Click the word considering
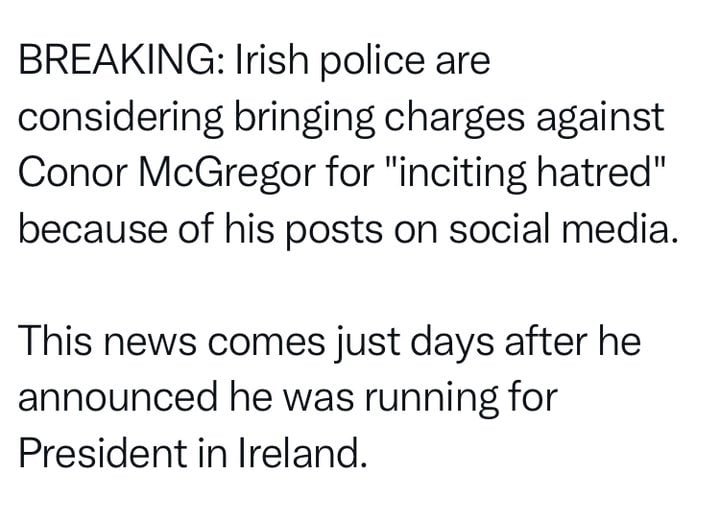This screenshot has height=516, width=720. click(x=121, y=119)
